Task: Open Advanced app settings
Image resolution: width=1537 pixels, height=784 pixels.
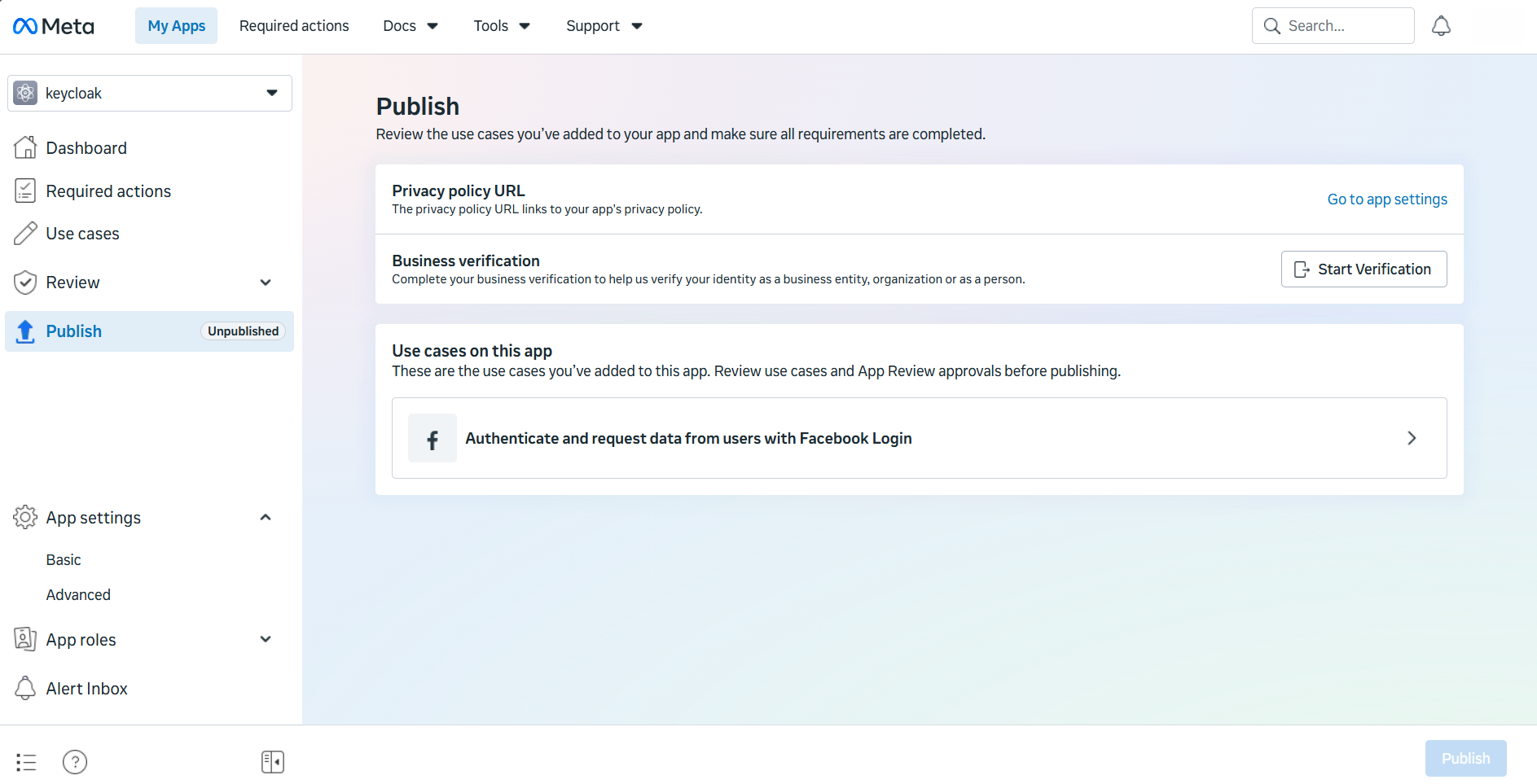Action: tap(78, 595)
